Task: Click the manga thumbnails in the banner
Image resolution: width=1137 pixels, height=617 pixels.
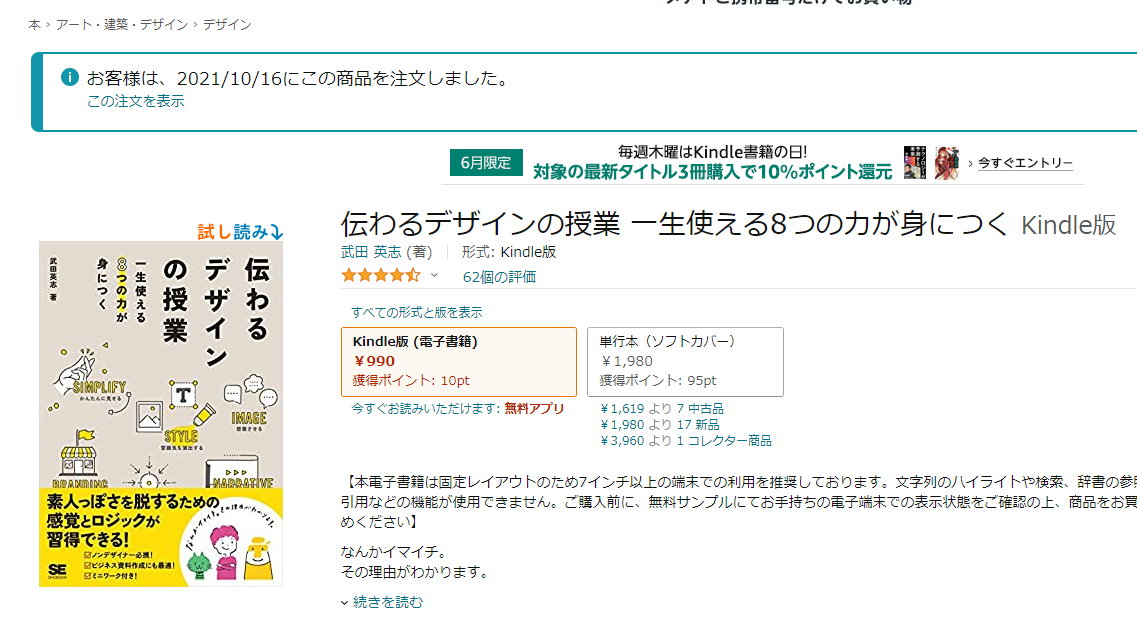Action: (x=932, y=162)
